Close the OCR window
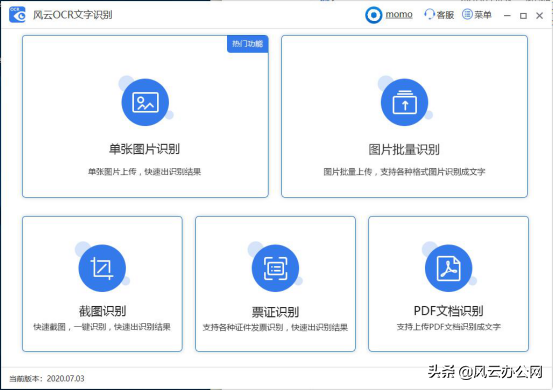 (540, 16)
